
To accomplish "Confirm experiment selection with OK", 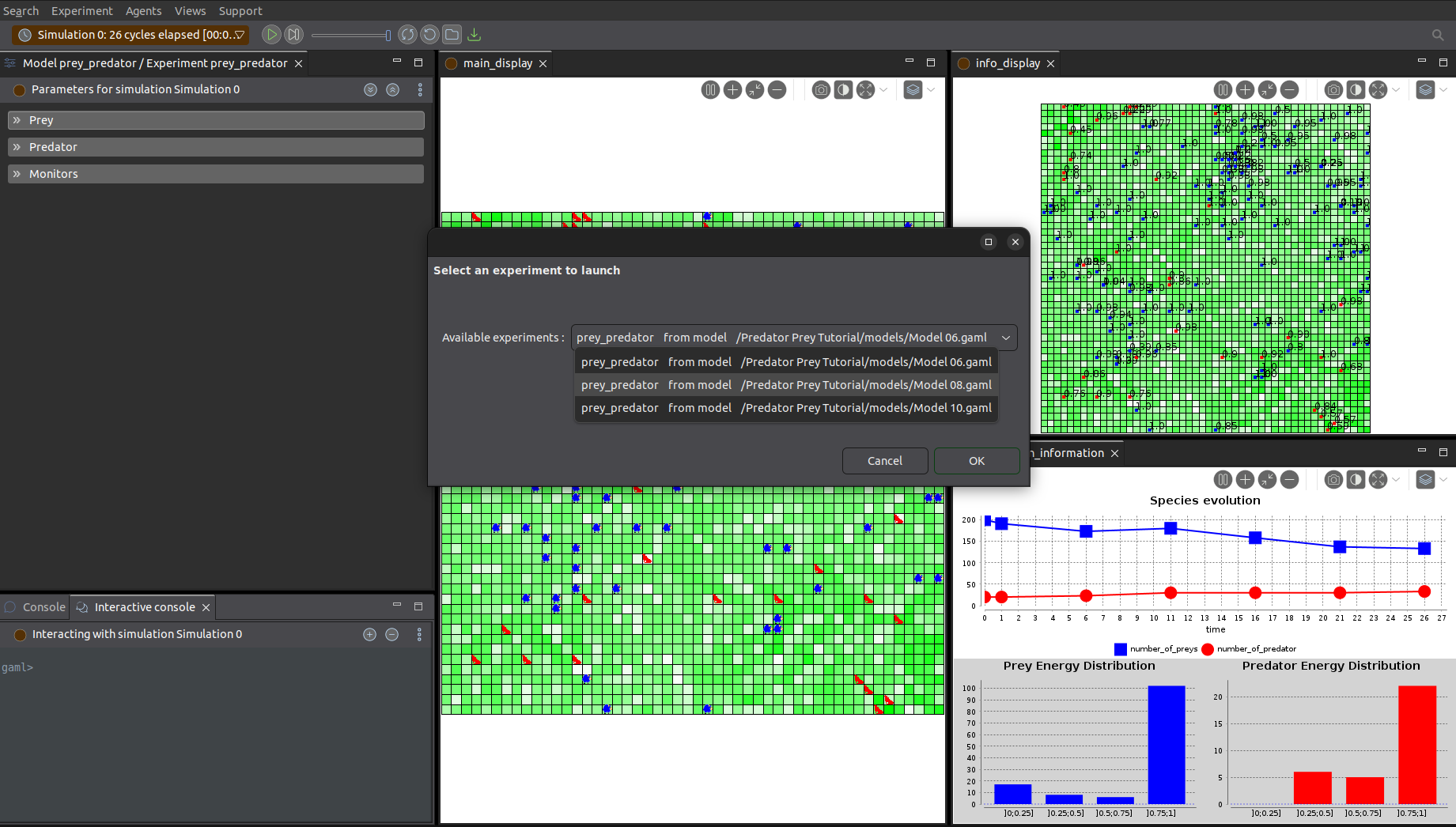I will coord(977,461).
